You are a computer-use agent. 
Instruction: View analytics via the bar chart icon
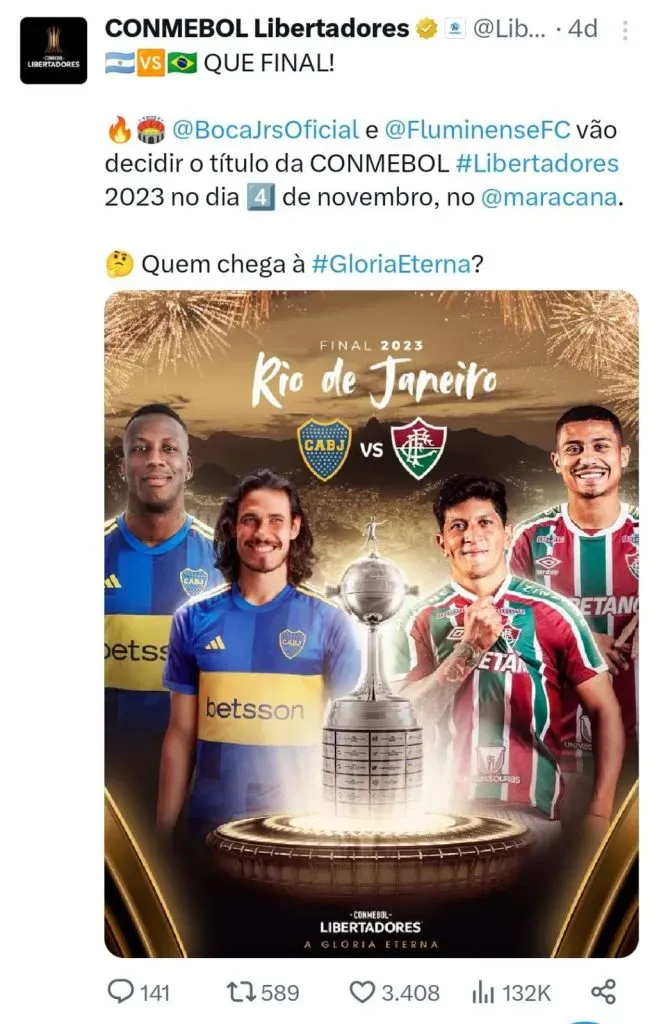coord(483,993)
